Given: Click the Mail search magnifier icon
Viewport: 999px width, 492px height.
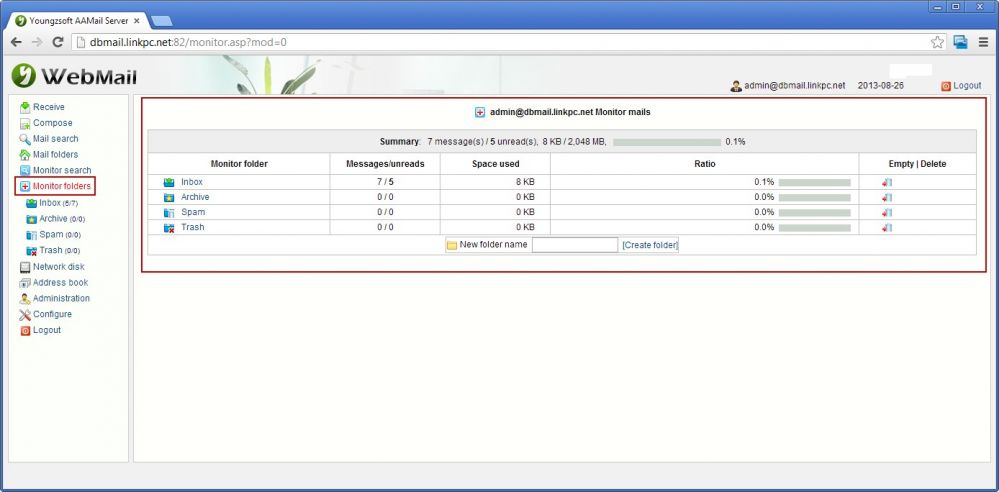Looking at the screenshot, I should 25,139.
